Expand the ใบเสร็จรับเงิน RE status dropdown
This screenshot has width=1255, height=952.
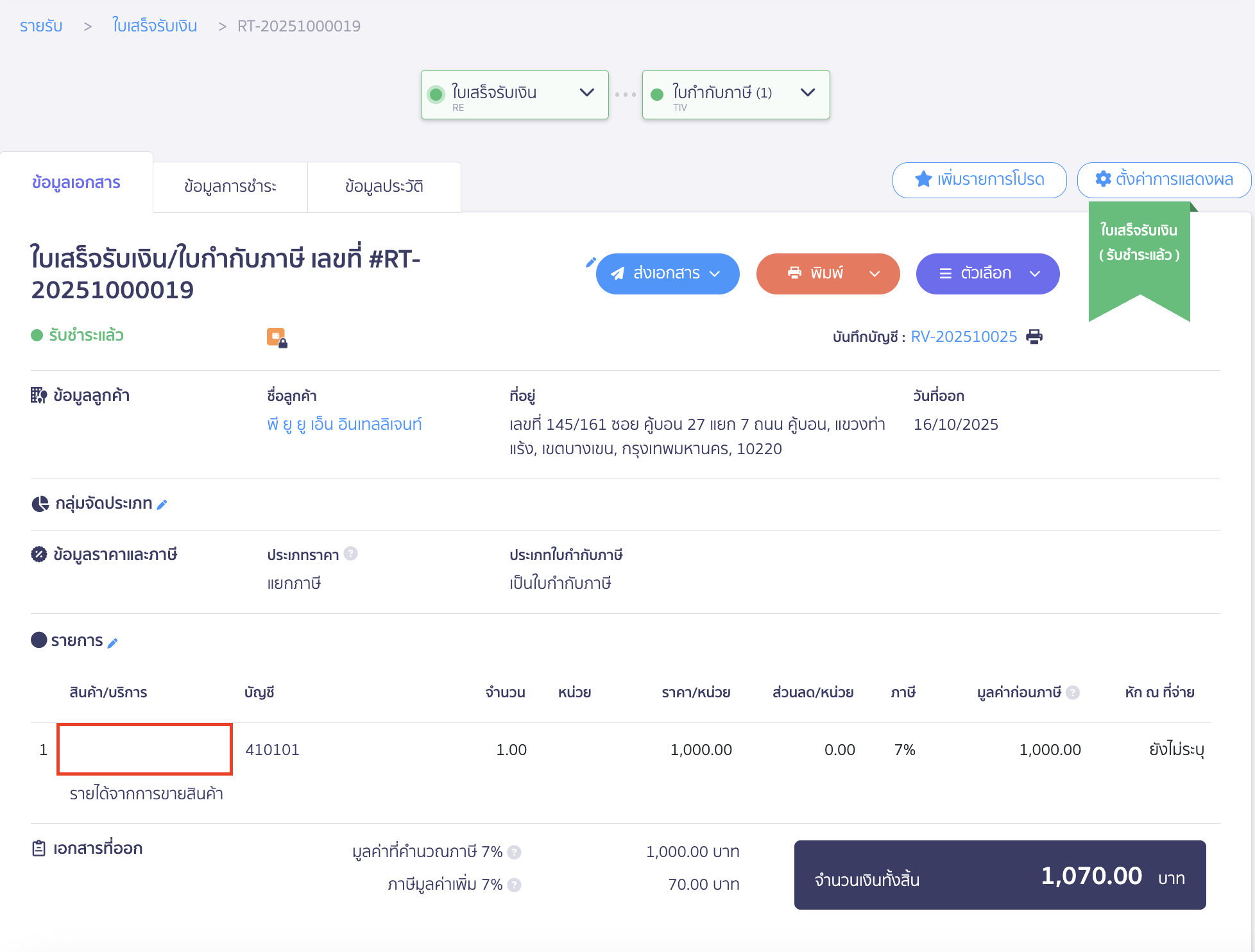coord(586,93)
